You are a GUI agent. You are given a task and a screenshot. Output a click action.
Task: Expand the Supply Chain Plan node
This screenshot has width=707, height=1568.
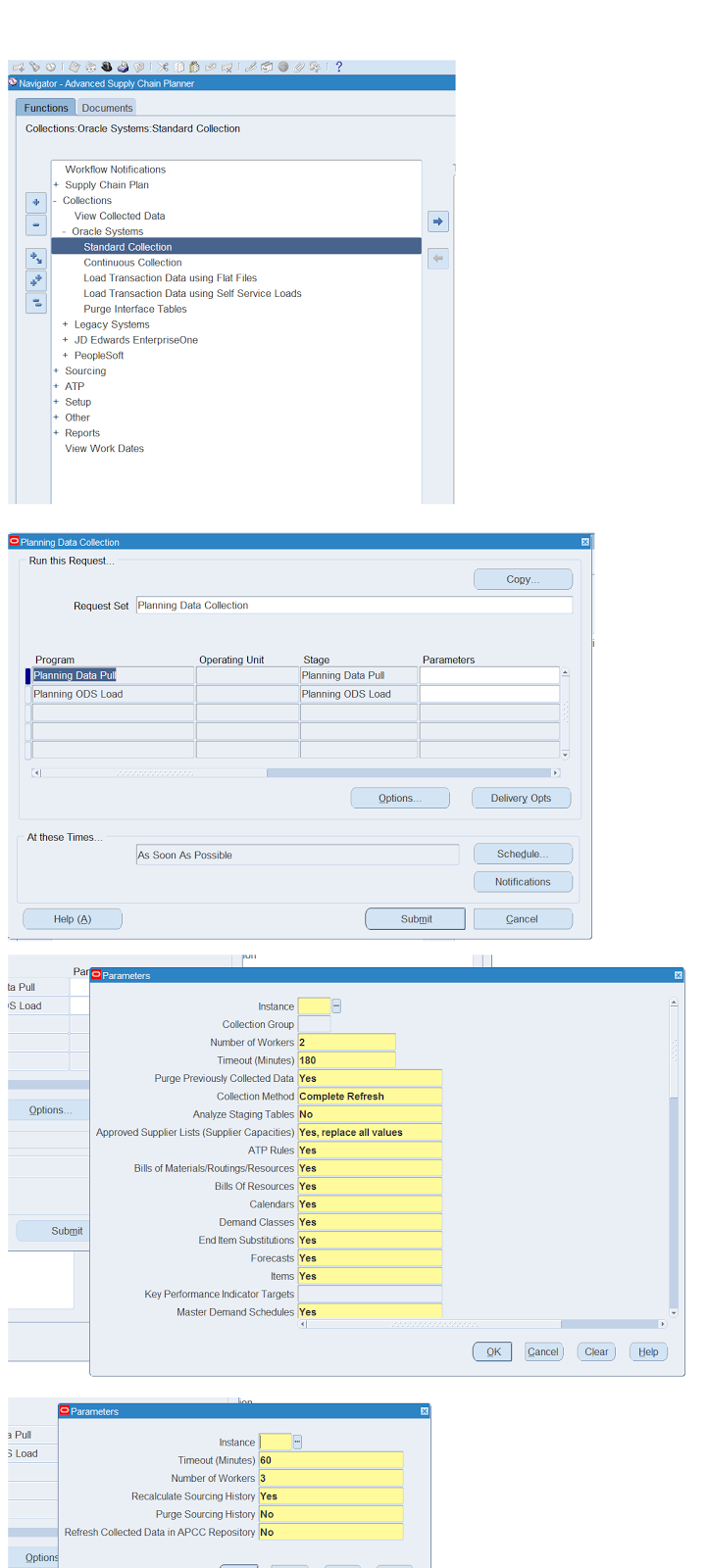click(56, 185)
